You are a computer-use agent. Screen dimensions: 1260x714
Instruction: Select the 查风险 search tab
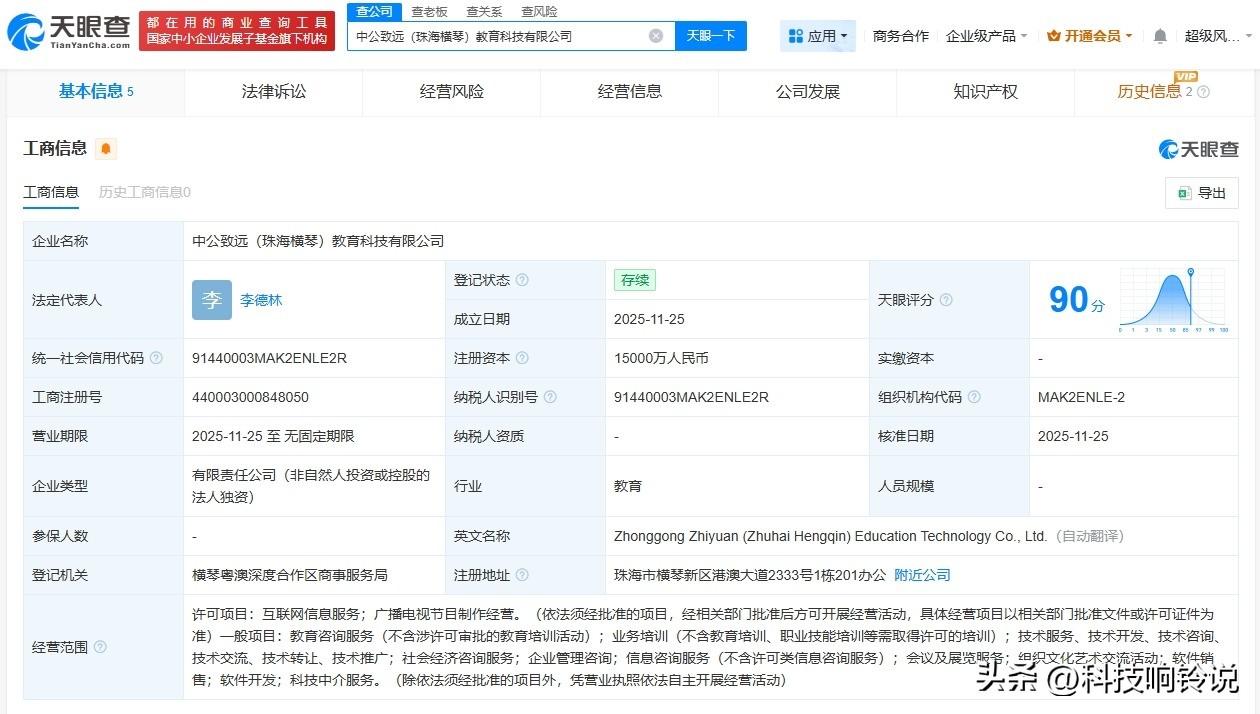(539, 11)
